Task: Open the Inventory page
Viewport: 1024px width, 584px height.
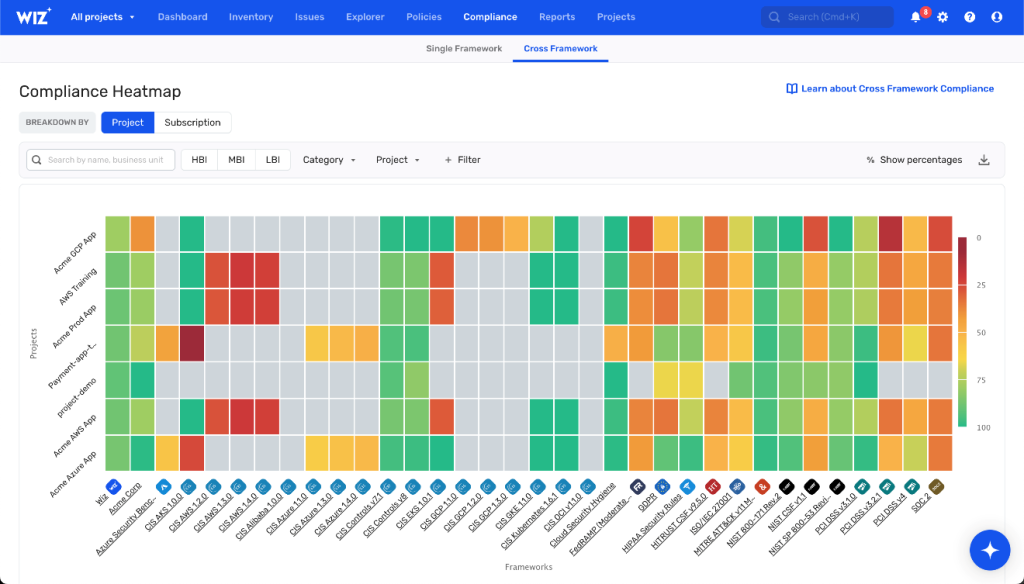Action: point(251,17)
